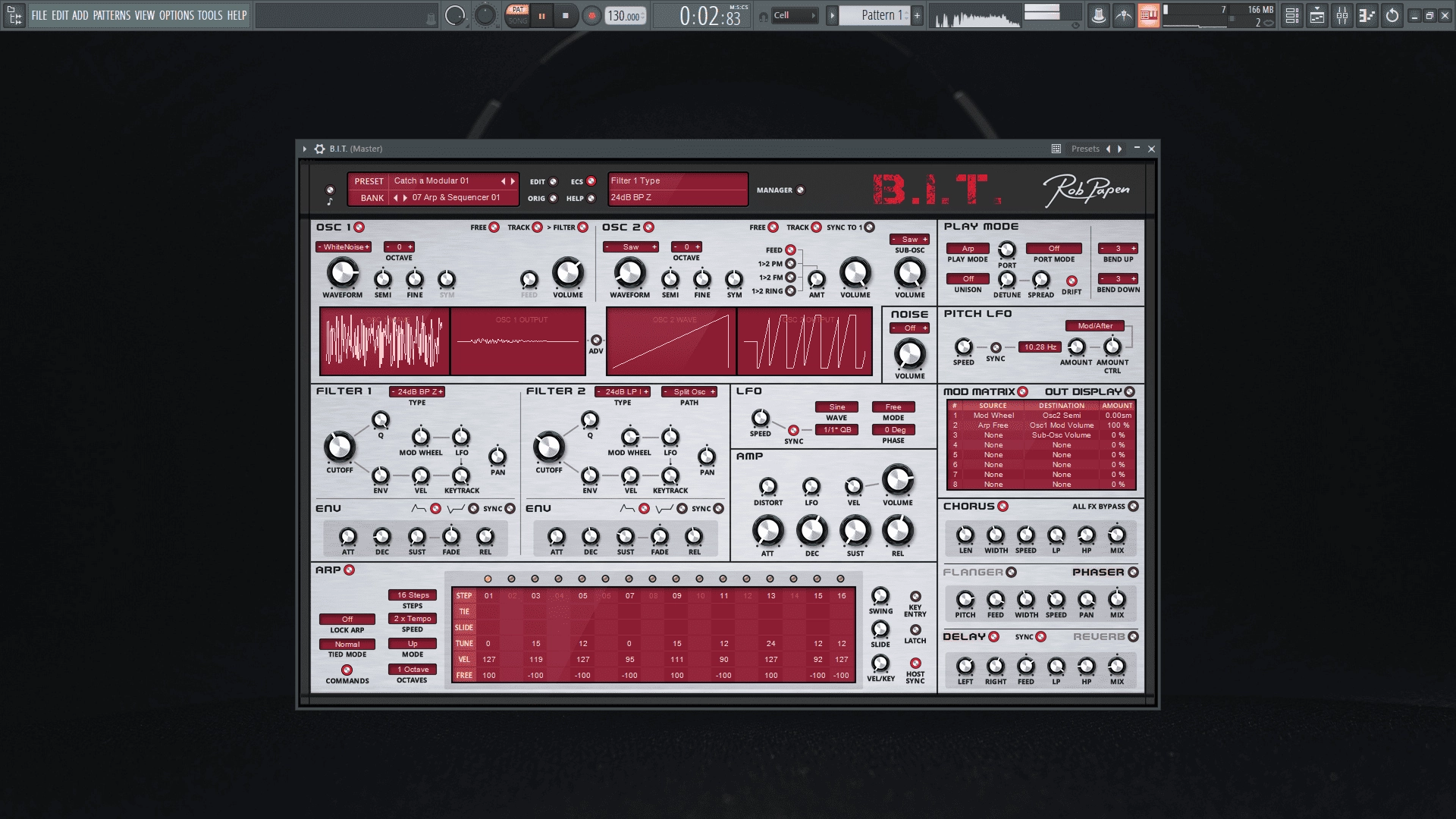
Task: Click the detached window grid icon beside Presets
Action: click(1056, 149)
